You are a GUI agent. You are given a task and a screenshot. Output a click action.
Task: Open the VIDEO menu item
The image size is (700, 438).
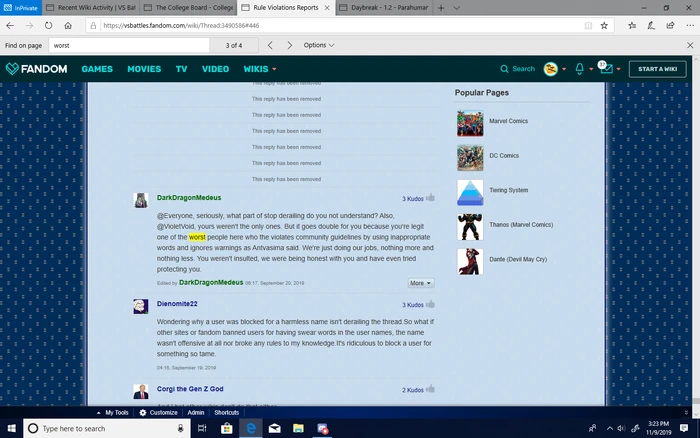coord(215,69)
